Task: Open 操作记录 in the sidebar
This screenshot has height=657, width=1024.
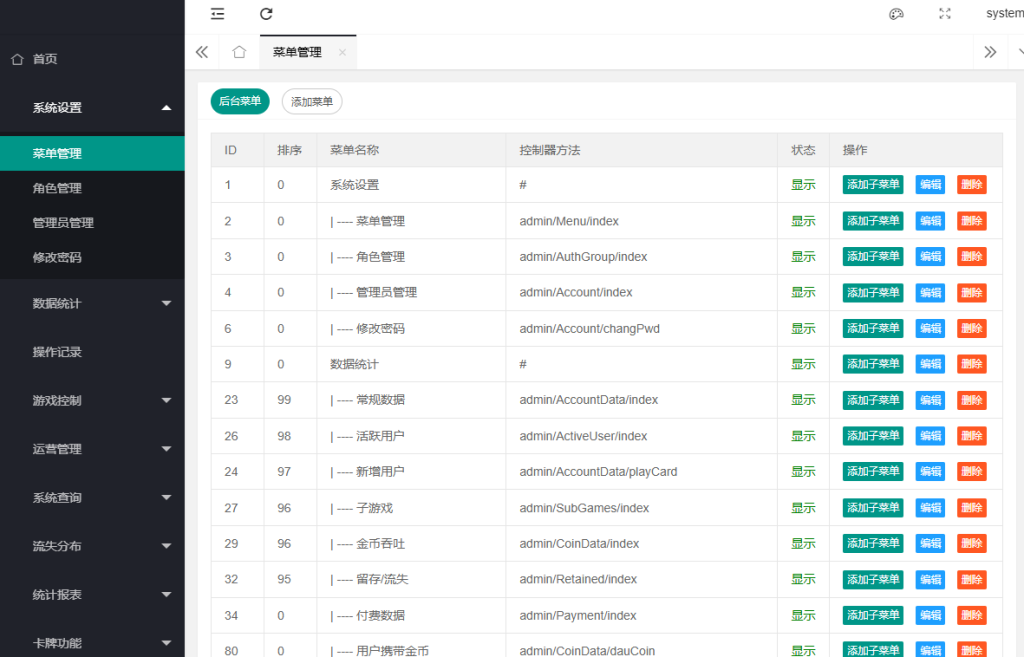Action: coord(92,352)
